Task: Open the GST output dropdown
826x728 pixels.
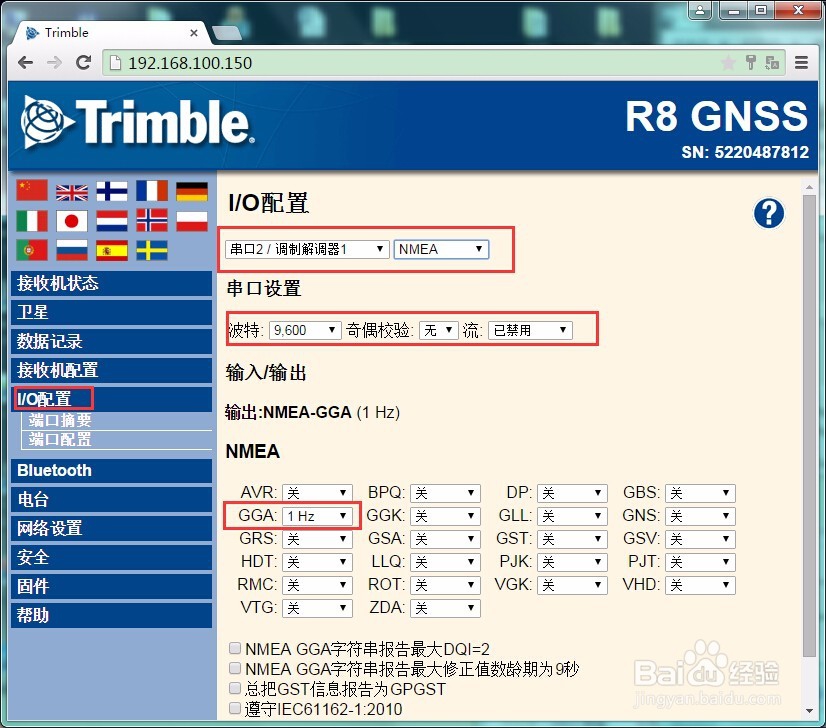Action: (x=572, y=539)
